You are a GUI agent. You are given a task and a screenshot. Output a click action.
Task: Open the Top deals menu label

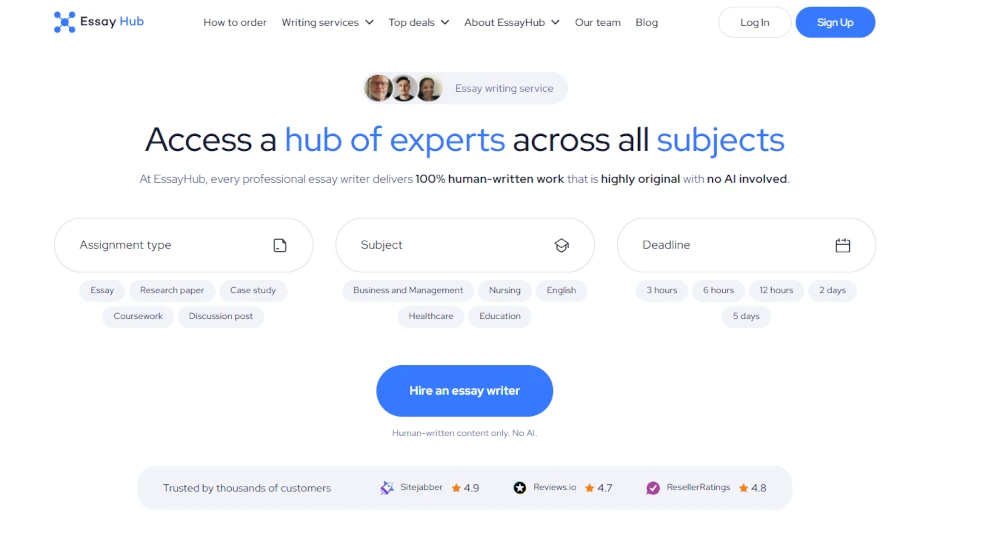point(411,22)
